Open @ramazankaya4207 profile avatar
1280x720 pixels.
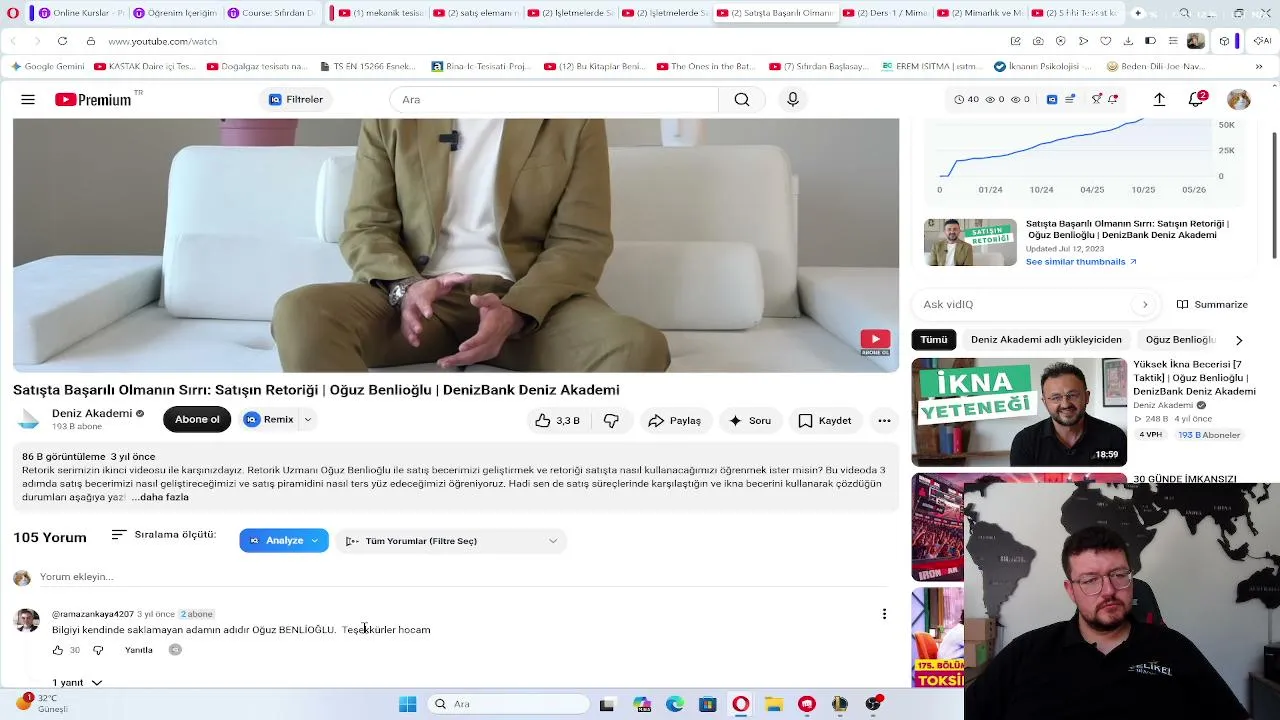click(27, 621)
